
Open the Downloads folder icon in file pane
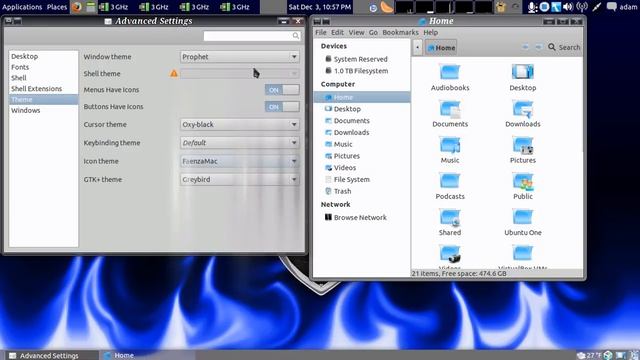pyautogui.click(x=522, y=109)
